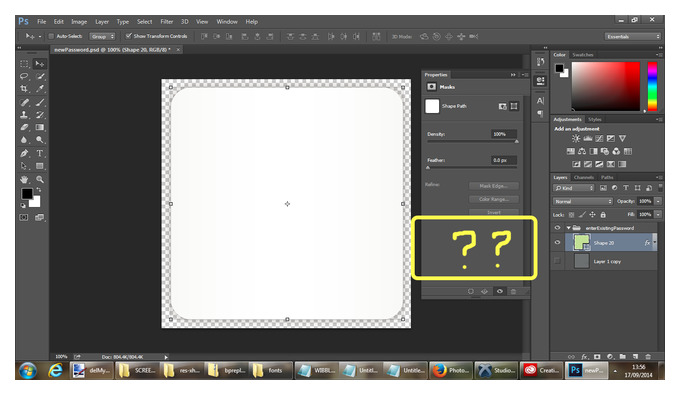Select the Eyedropper tool

click(40, 89)
